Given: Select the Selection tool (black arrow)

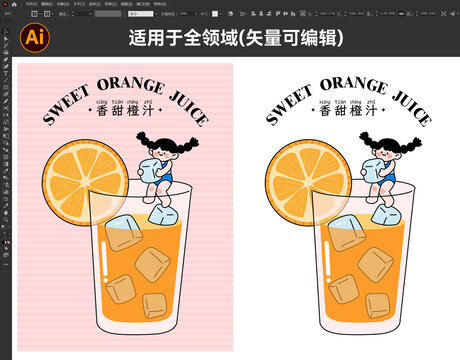Looking at the screenshot, I should pos(6,32).
